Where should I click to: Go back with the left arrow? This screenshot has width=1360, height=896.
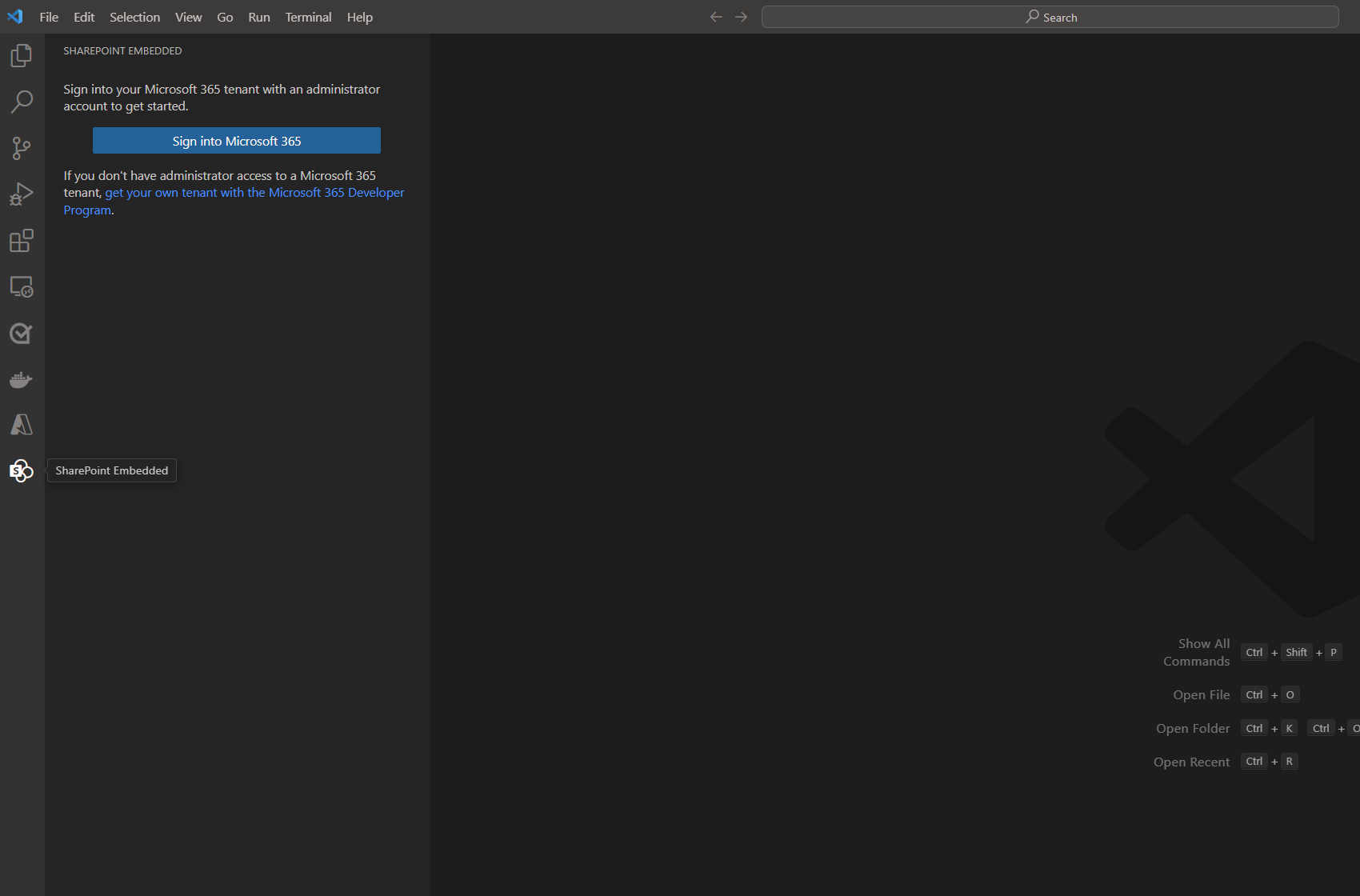(x=716, y=17)
